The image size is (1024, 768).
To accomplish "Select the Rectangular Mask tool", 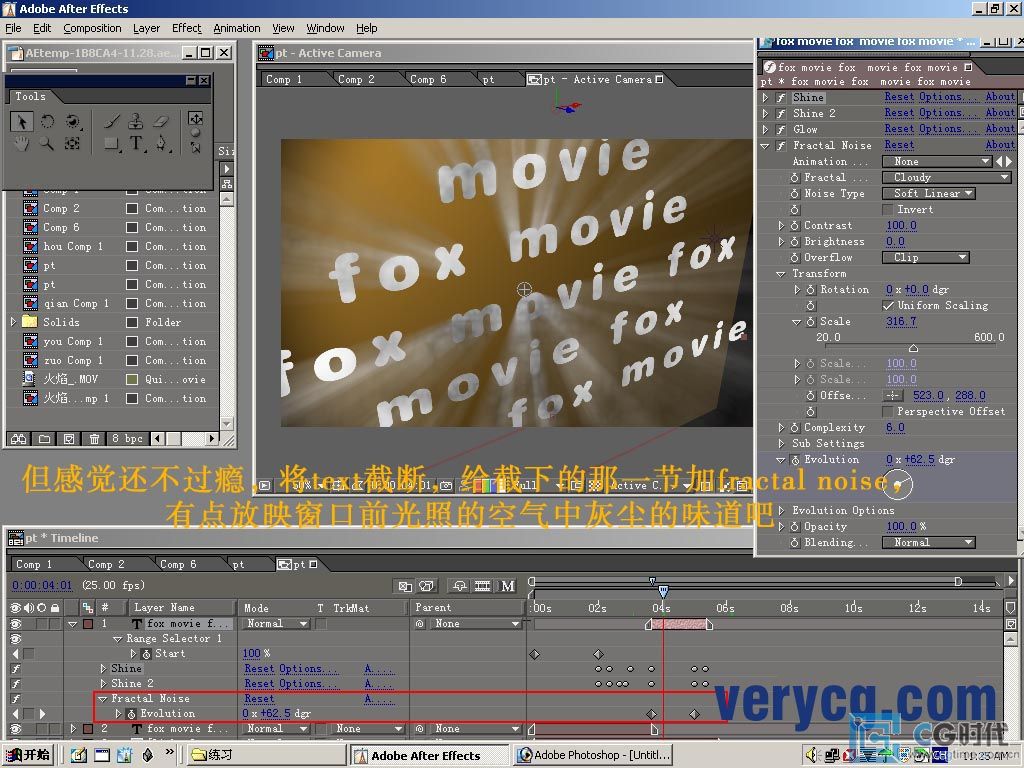I will click(112, 143).
